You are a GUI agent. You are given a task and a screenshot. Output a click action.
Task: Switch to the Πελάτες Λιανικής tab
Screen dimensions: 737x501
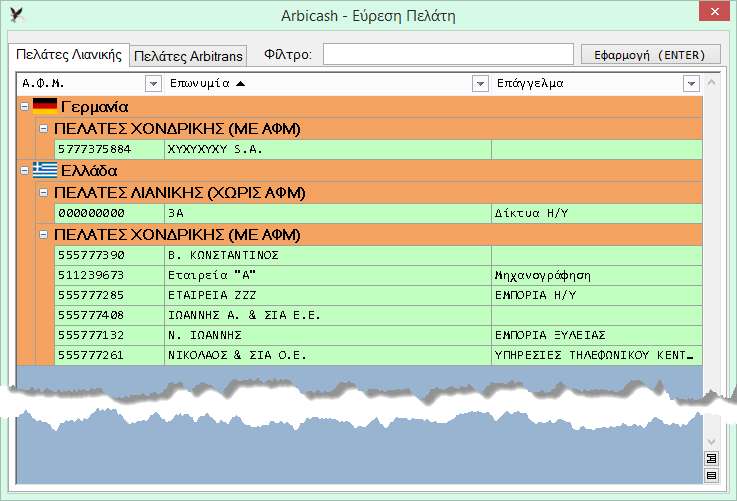coord(69,55)
